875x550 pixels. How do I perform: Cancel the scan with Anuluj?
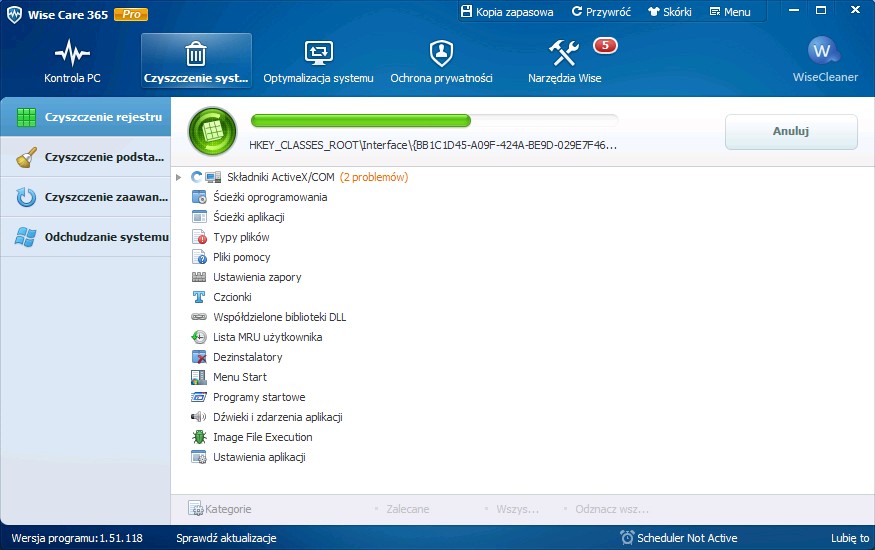coord(791,131)
